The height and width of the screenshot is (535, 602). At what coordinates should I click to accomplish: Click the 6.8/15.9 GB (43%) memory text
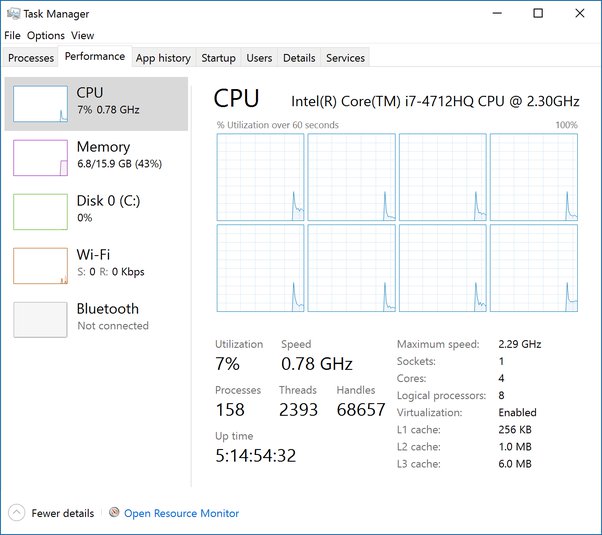click(x=119, y=164)
